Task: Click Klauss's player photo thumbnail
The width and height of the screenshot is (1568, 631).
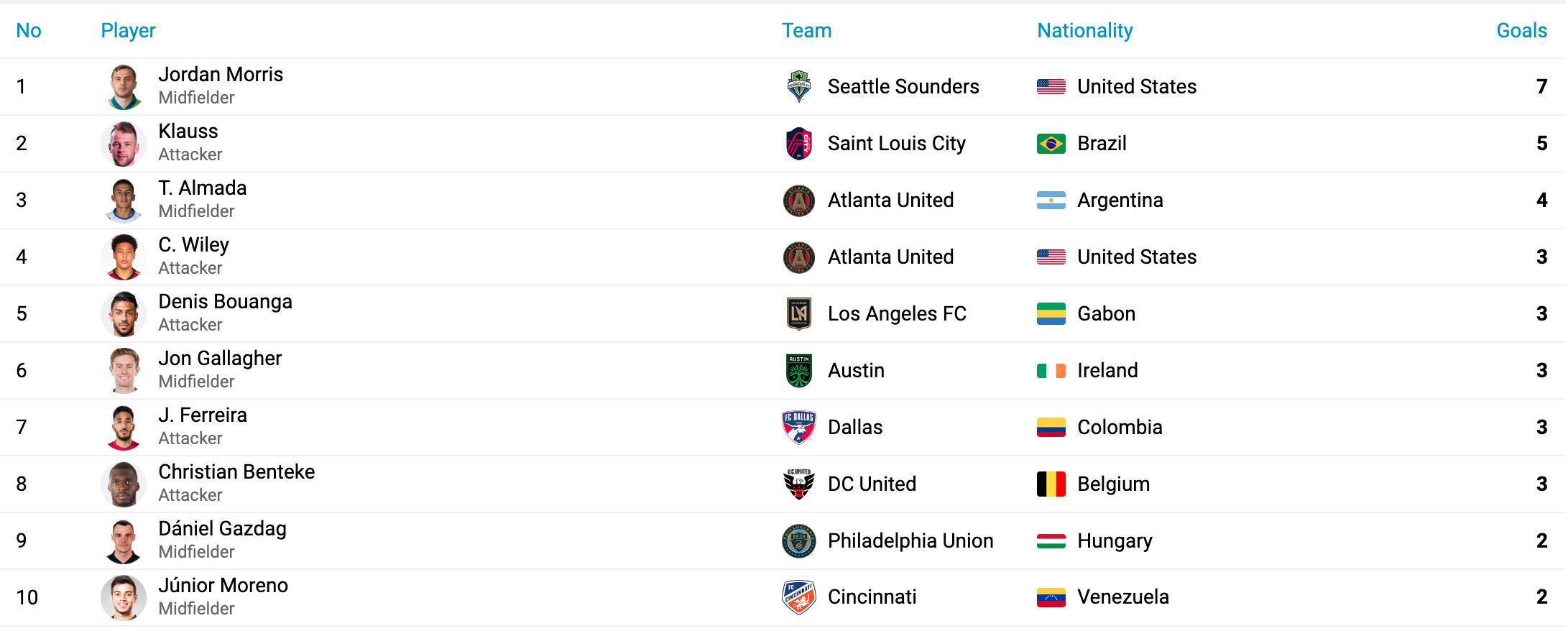Action: (x=124, y=143)
